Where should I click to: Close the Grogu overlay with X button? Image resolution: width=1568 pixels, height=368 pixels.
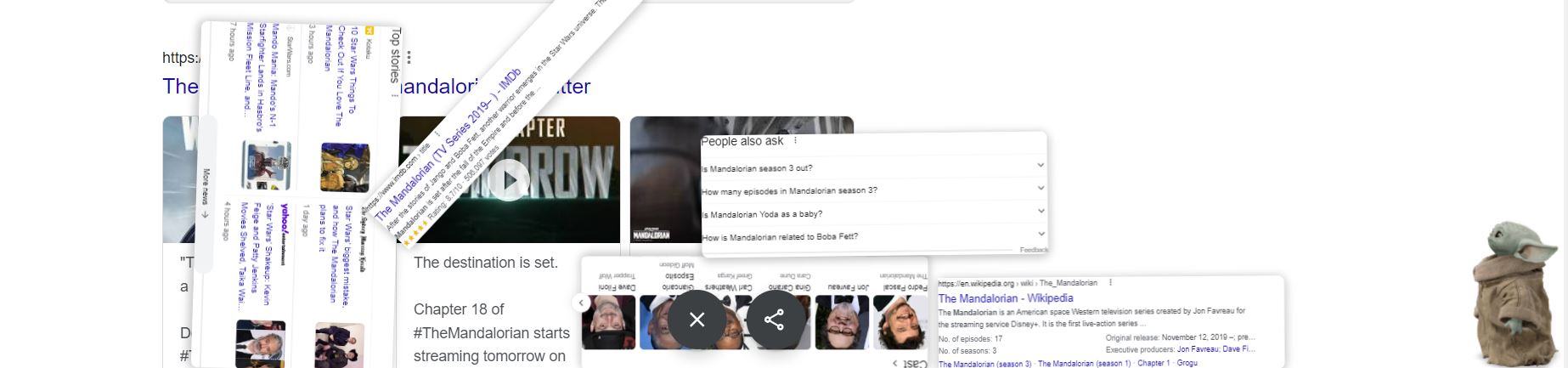click(x=697, y=320)
